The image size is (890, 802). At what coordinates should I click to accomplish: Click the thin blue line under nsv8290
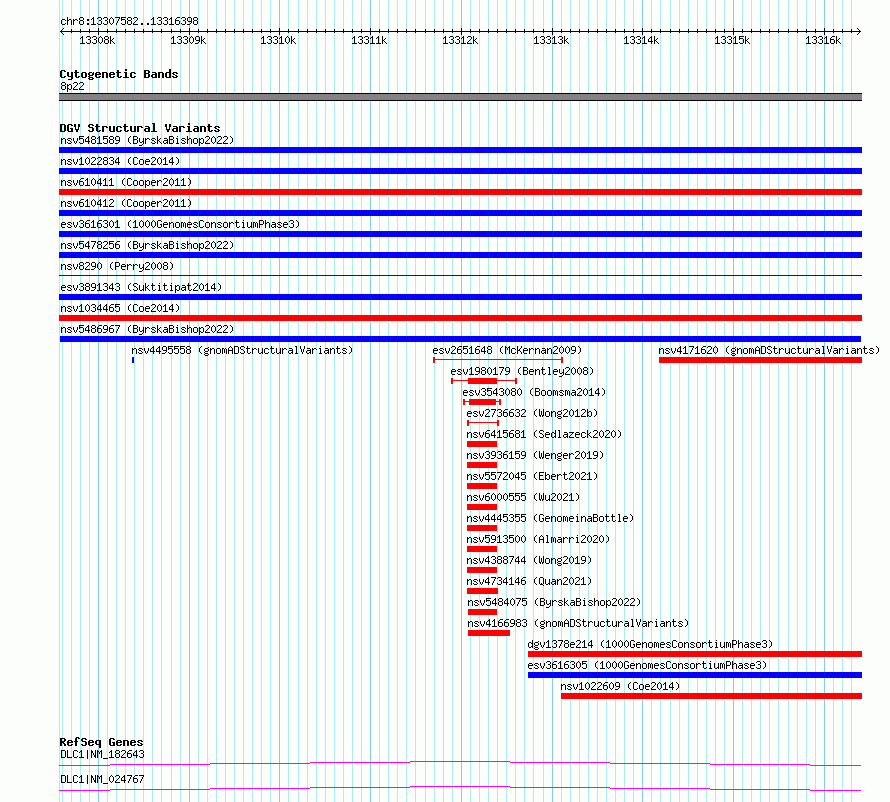(460, 276)
